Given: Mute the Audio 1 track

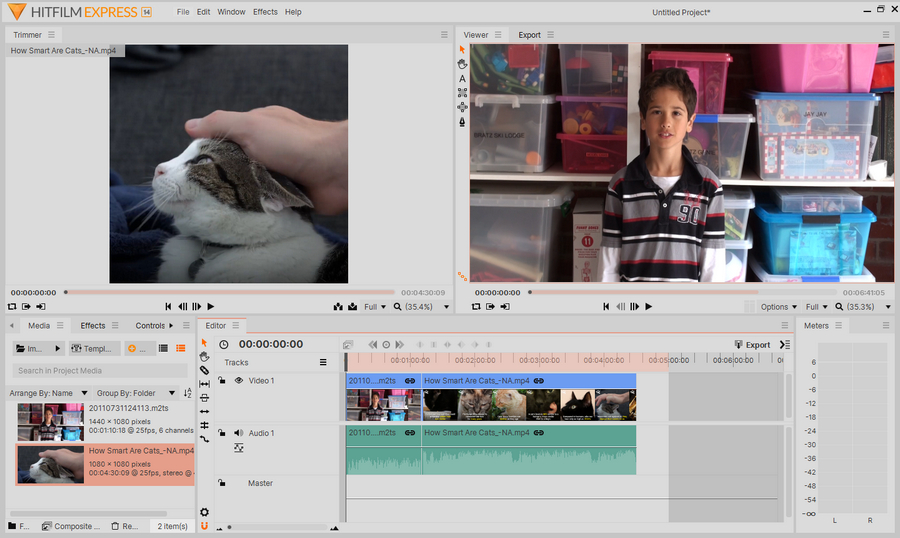Looking at the screenshot, I should (239, 433).
